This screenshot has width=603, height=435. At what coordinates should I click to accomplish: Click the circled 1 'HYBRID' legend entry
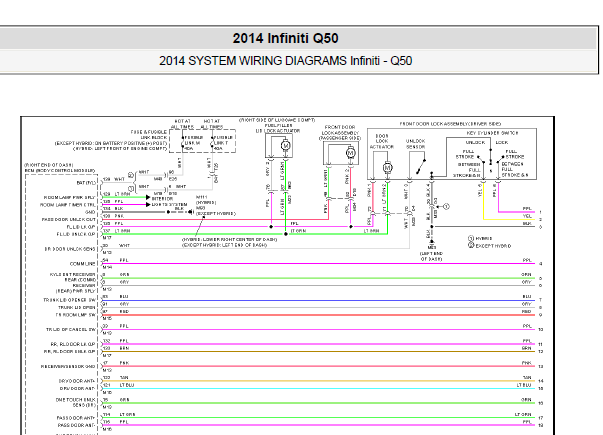(480, 238)
